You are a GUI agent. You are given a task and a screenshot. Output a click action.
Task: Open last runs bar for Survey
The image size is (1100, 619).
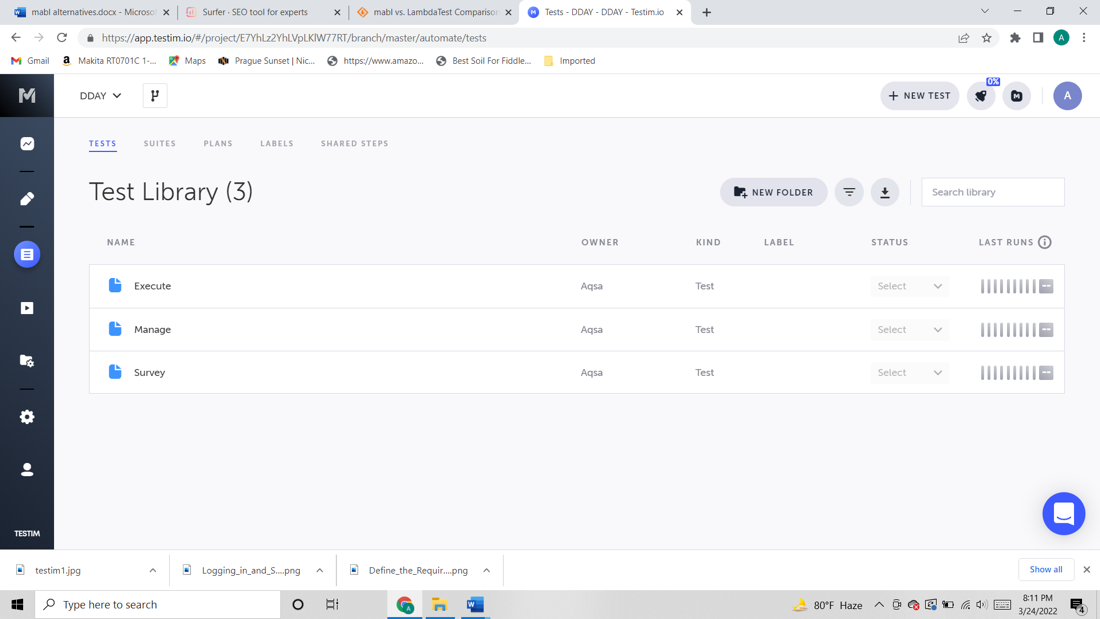click(1017, 373)
